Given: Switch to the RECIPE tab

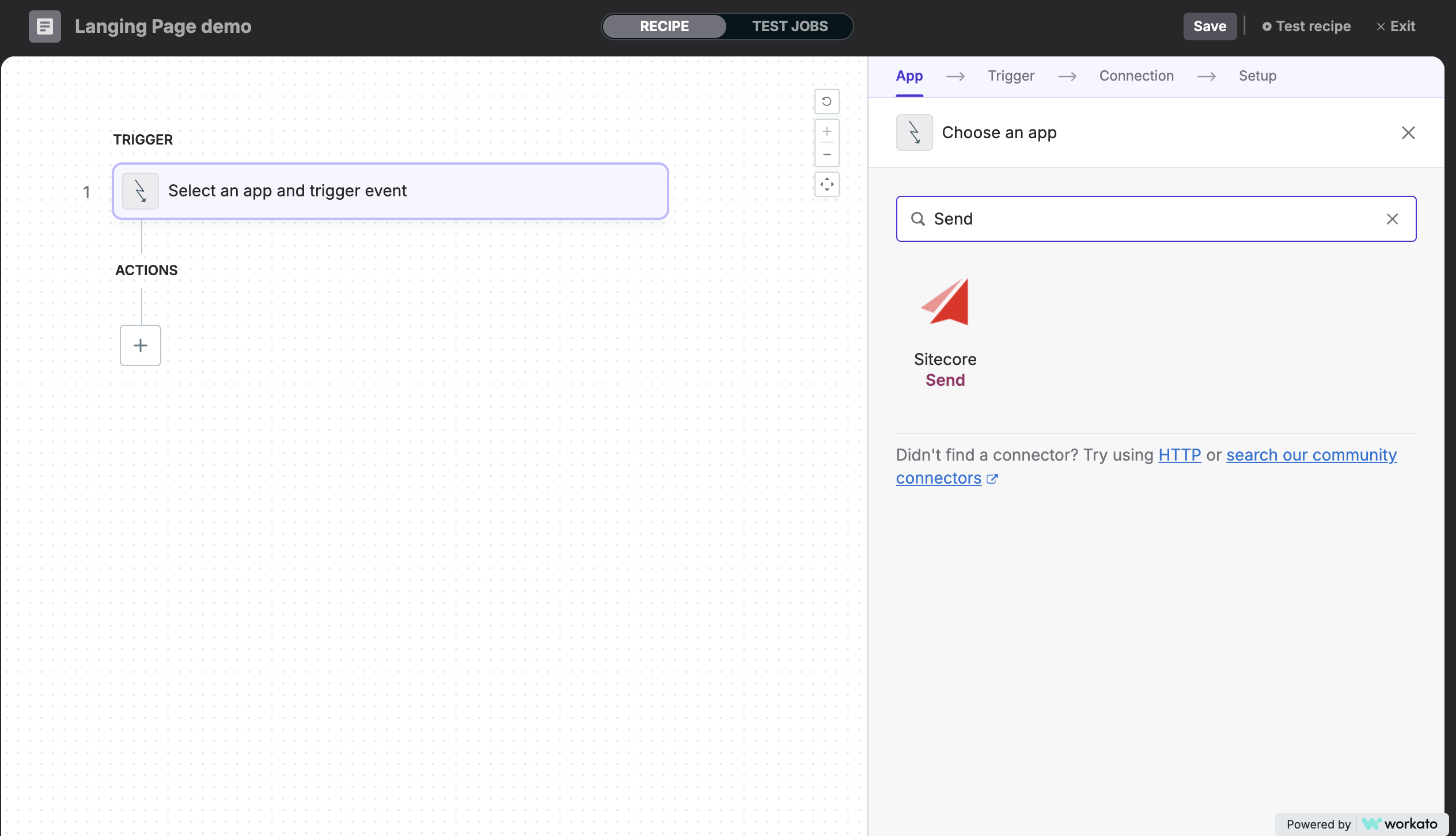Looking at the screenshot, I should [x=664, y=25].
